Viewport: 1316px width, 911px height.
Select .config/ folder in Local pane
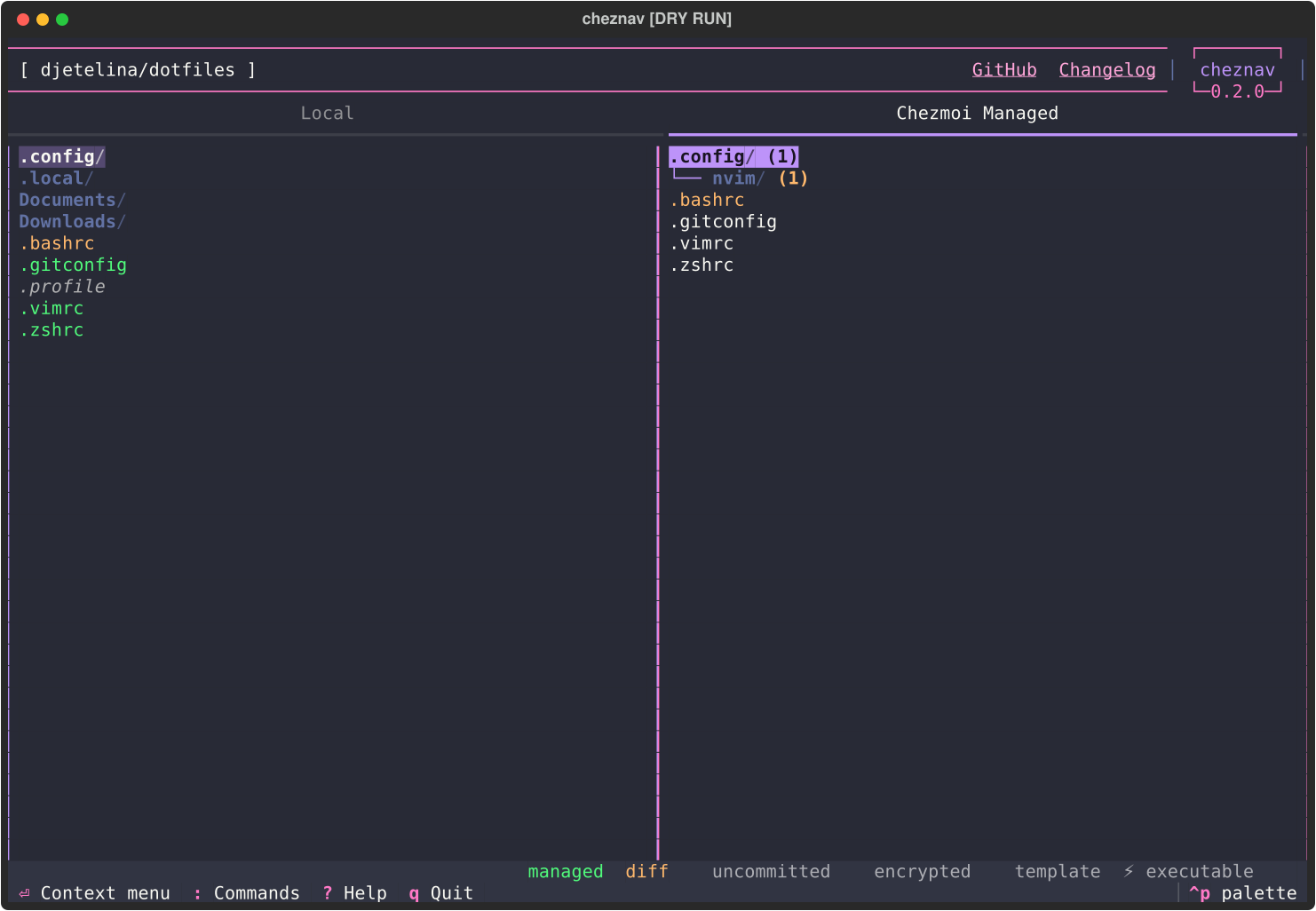pos(62,157)
